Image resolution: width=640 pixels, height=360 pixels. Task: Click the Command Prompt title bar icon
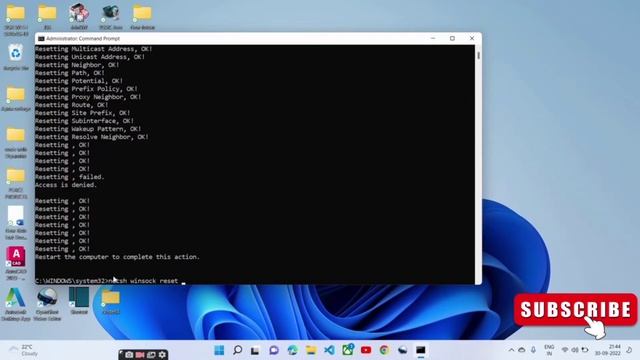(x=41, y=38)
